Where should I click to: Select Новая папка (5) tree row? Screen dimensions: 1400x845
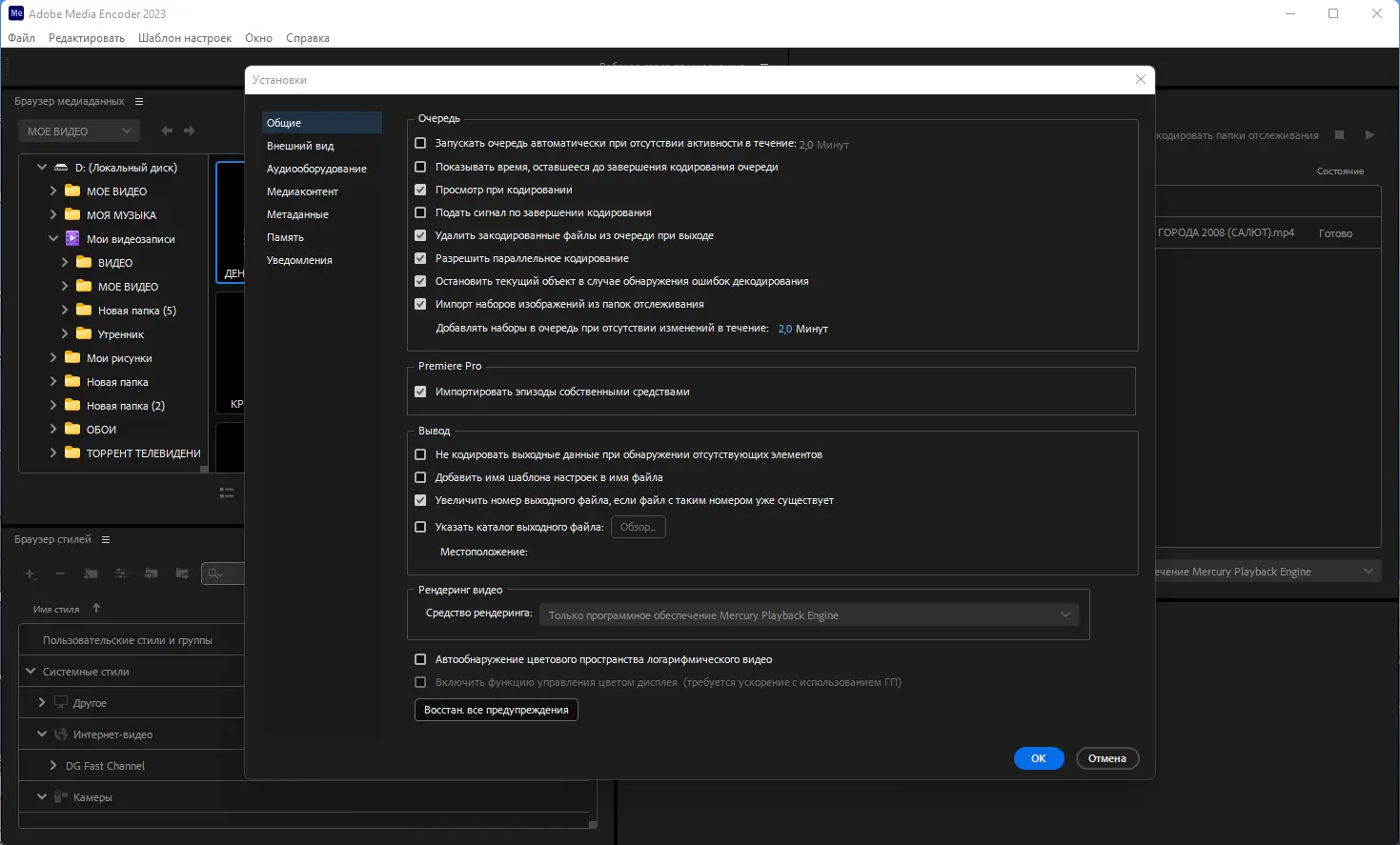113,310
